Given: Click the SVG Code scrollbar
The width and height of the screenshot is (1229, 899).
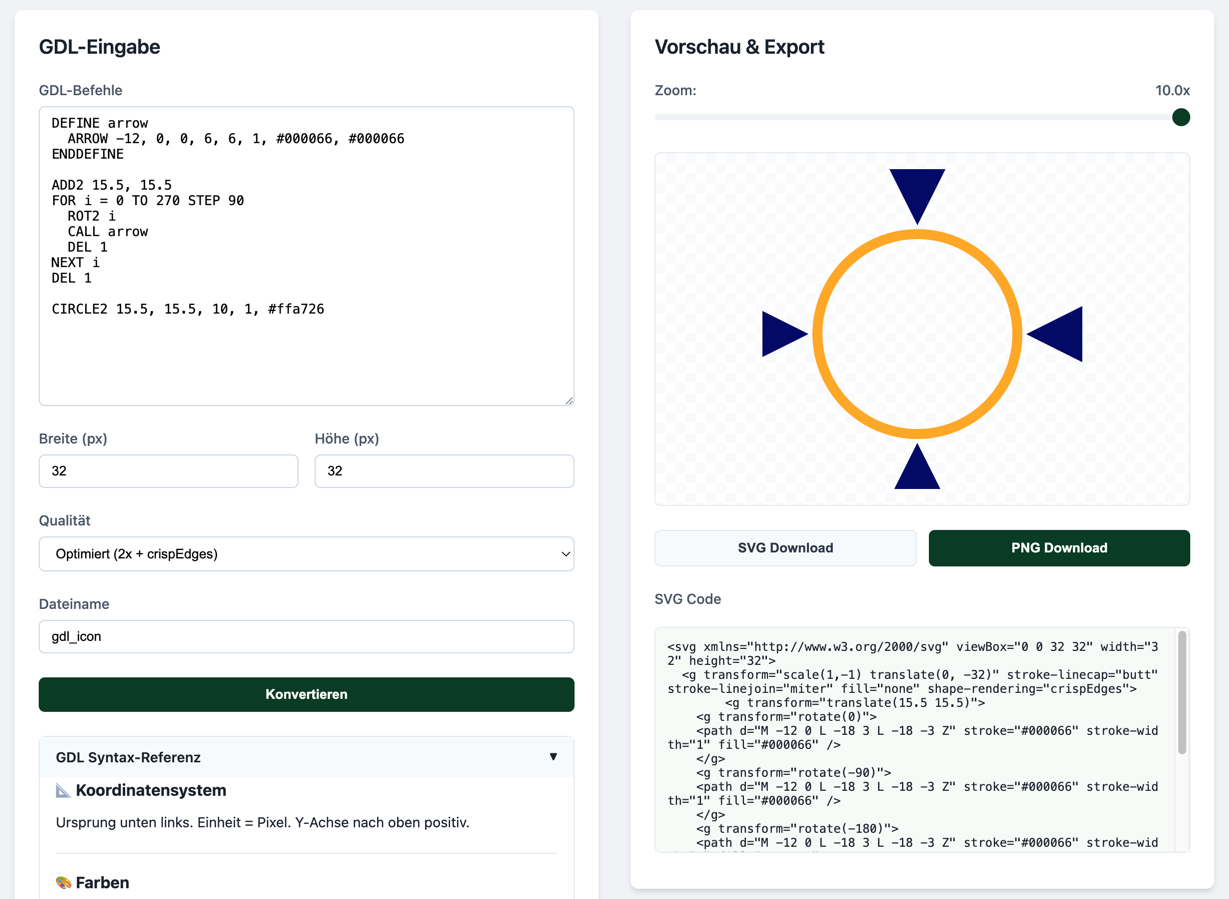Looking at the screenshot, I should pos(1182,692).
